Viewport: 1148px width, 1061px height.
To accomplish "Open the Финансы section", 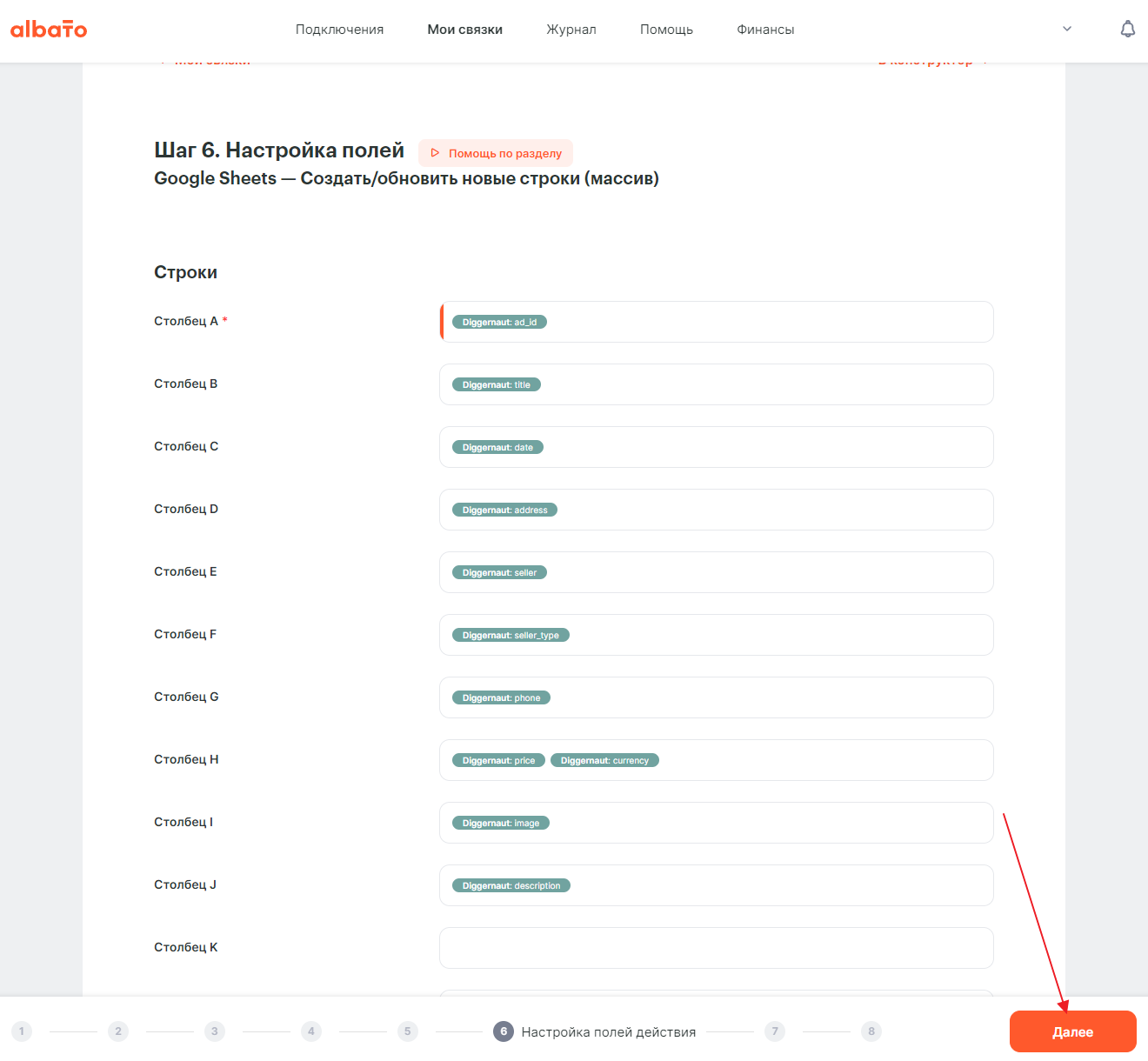I will (765, 30).
